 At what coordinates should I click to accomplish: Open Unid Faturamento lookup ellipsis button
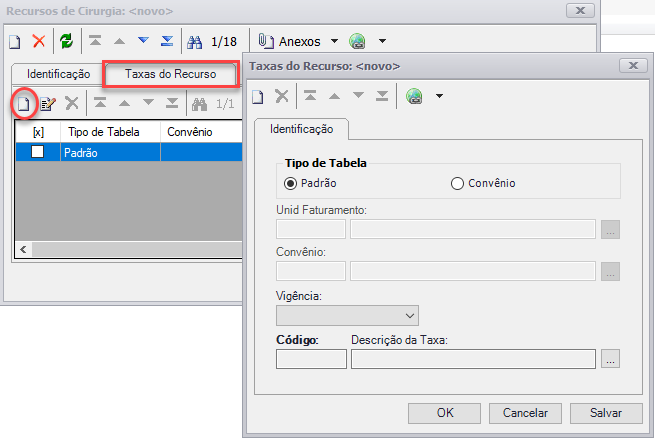pyautogui.click(x=610, y=230)
